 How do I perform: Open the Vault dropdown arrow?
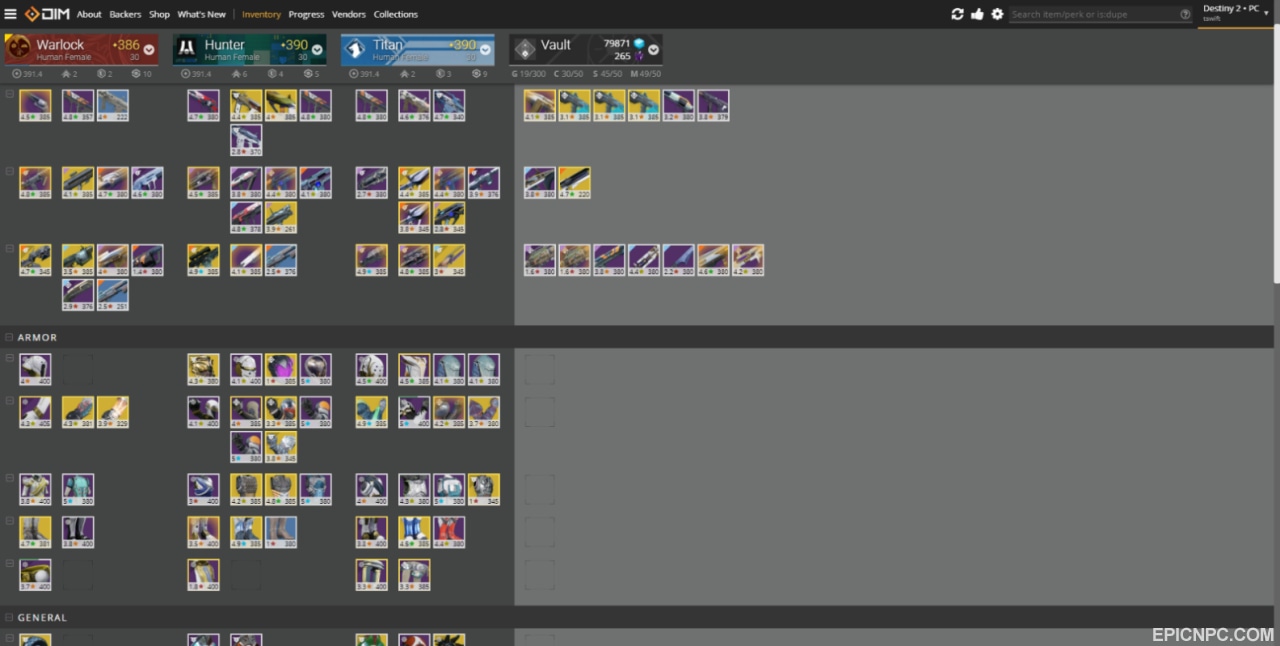(653, 49)
